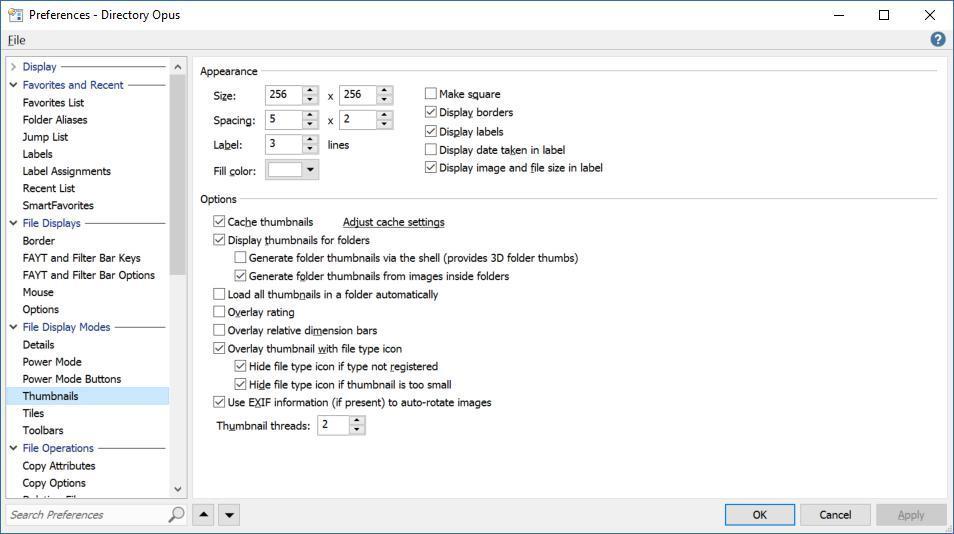Increase thumbnail threads spinner up

pos(357,420)
